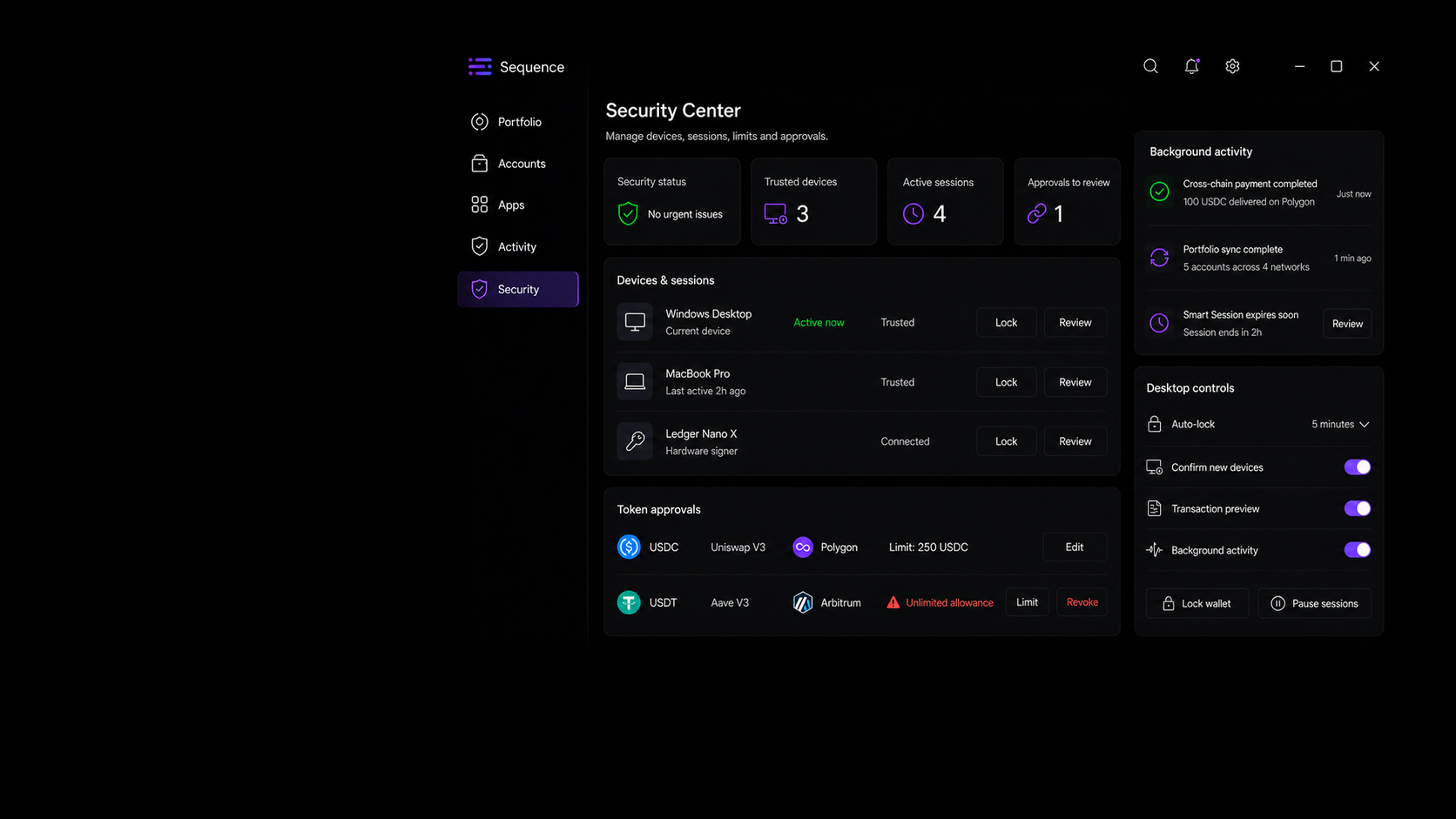Click the Pause sessions button
1456x819 pixels.
[x=1314, y=603]
